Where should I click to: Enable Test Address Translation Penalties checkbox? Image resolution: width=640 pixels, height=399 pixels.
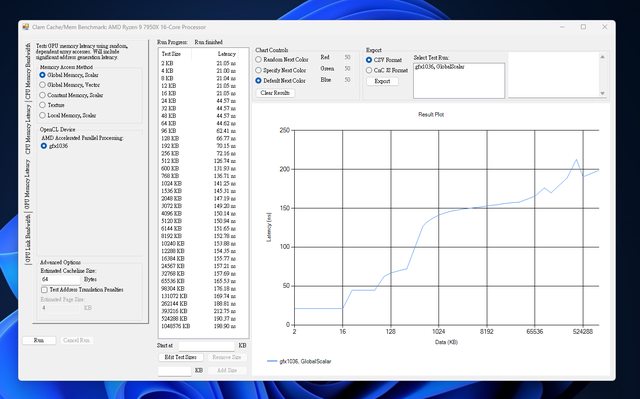82,290
